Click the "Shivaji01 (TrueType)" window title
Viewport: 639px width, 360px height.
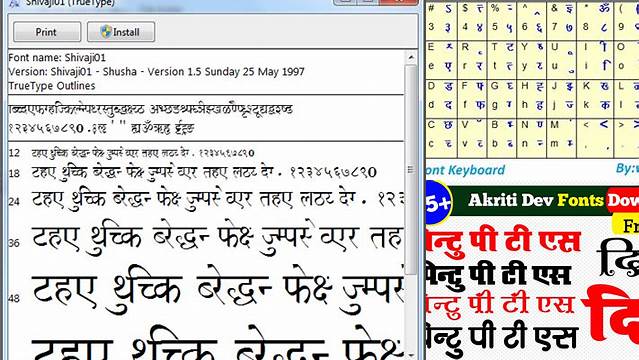70,3
